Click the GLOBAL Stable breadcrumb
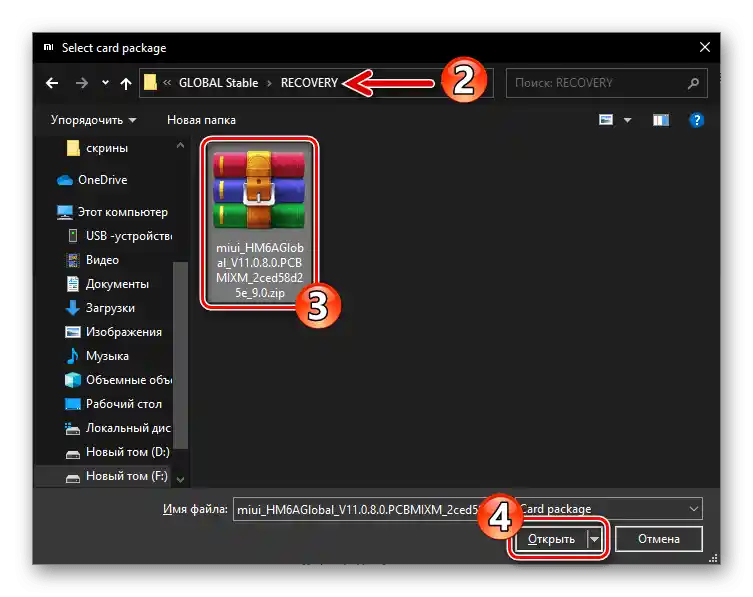Image resolution: width=753 pixels, height=597 pixels. point(219,83)
